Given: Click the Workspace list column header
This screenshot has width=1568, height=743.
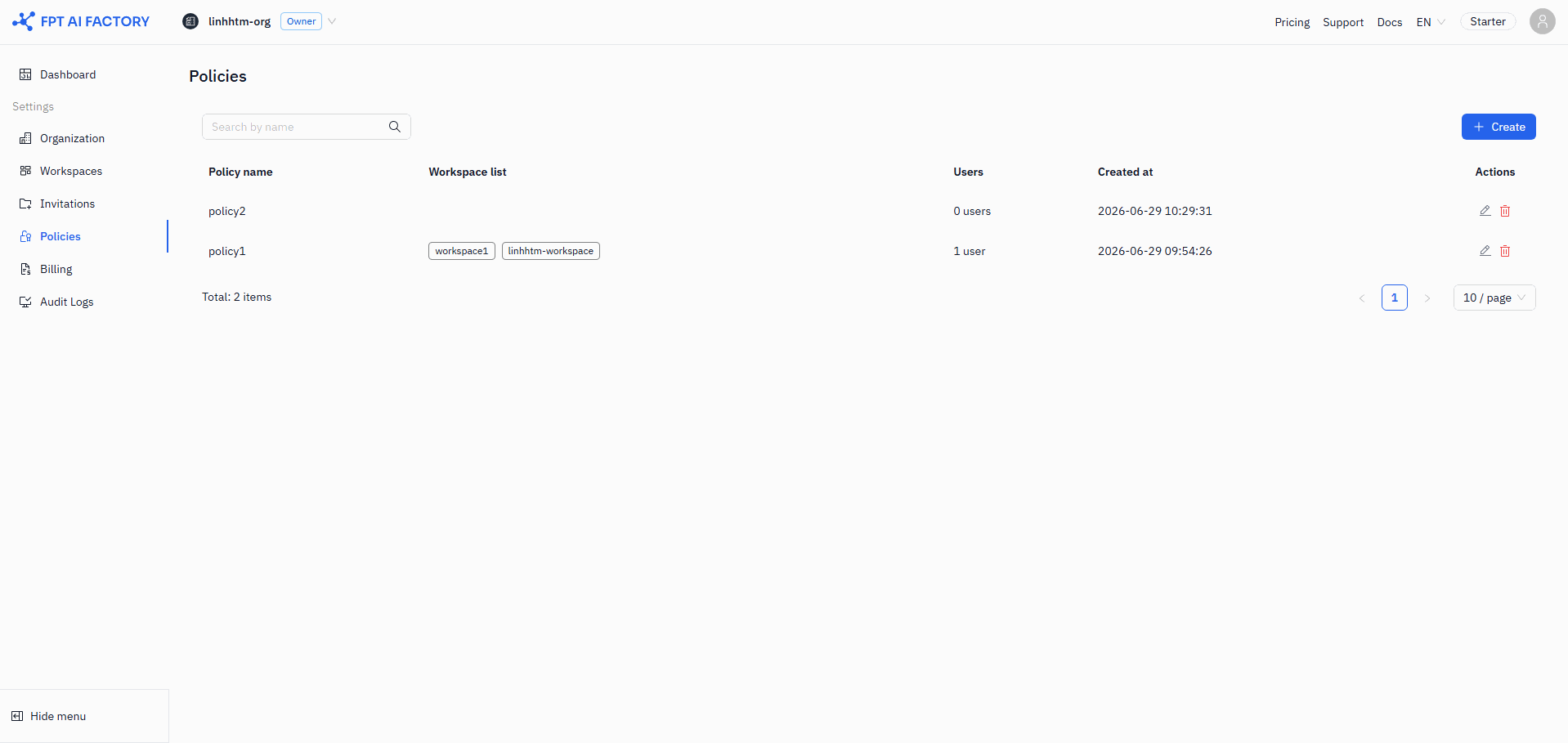Looking at the screenshot, I should click(468, 172).
